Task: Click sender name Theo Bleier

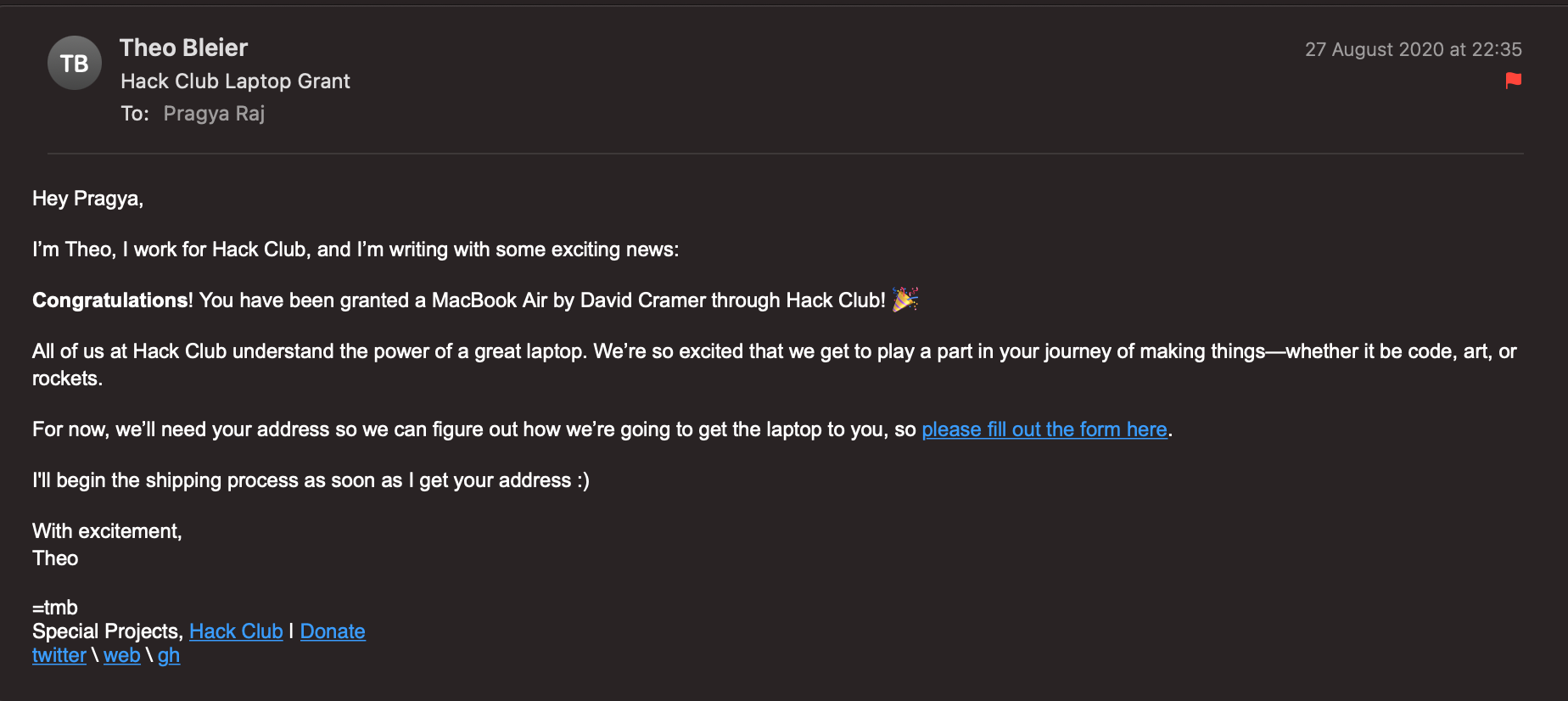Action: coord(184,48)
